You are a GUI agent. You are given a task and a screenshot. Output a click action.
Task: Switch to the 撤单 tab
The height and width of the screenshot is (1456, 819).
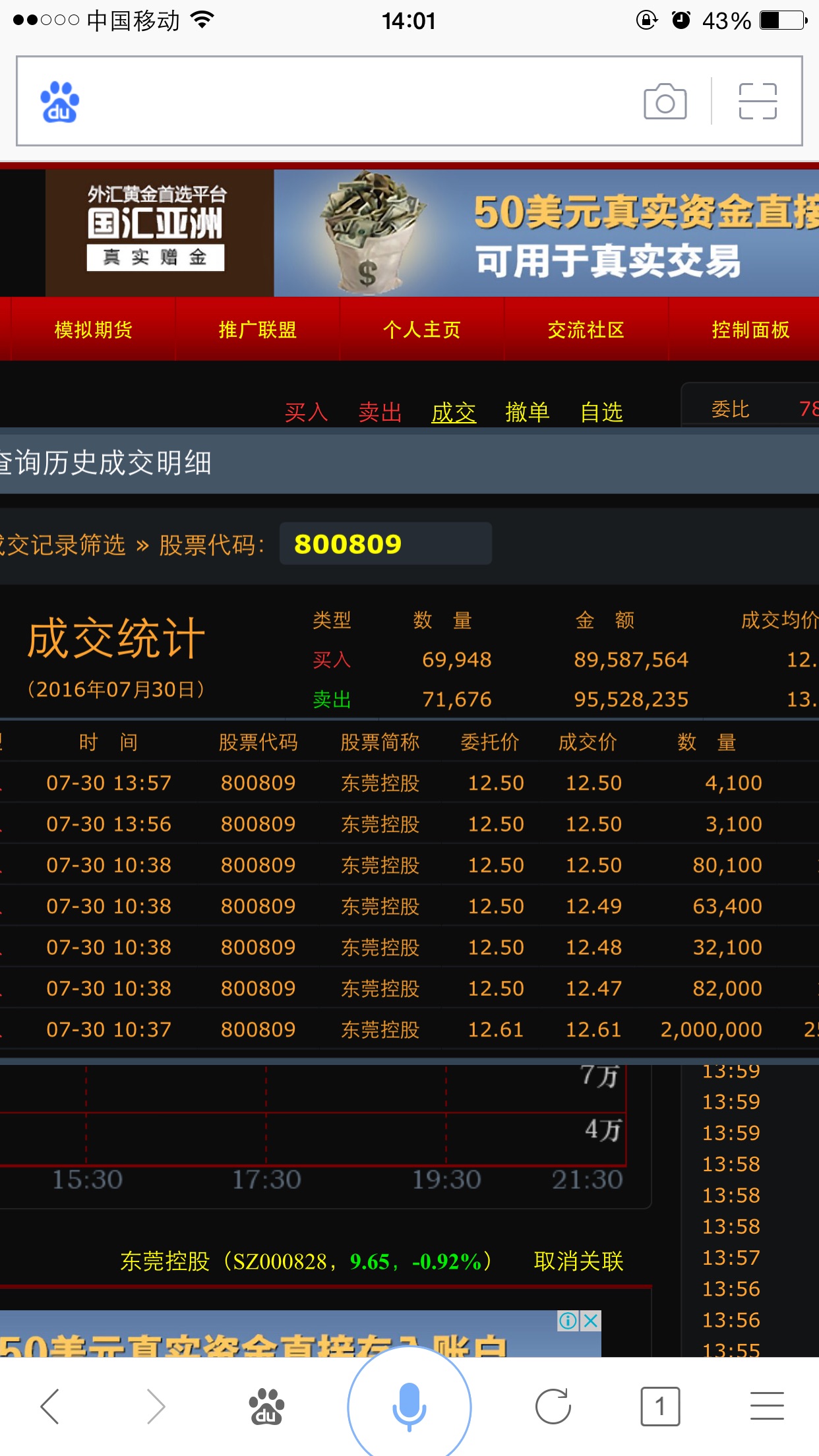coord(527,413)
